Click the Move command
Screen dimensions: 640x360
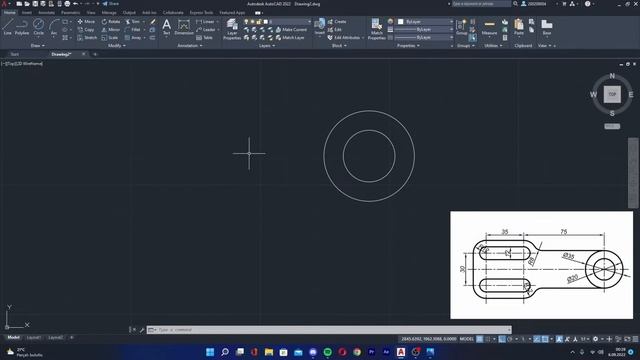point(86,21)
